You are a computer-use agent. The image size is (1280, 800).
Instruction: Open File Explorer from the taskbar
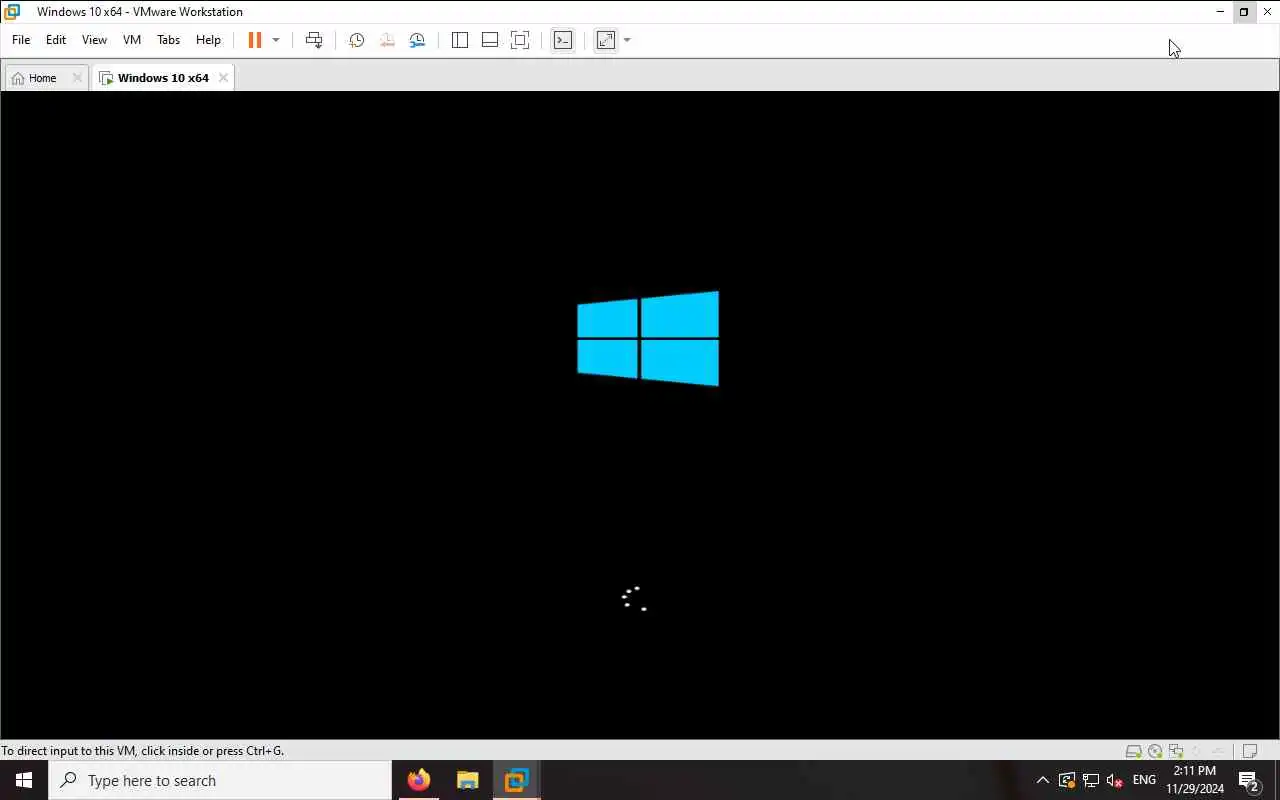(467, 780)
